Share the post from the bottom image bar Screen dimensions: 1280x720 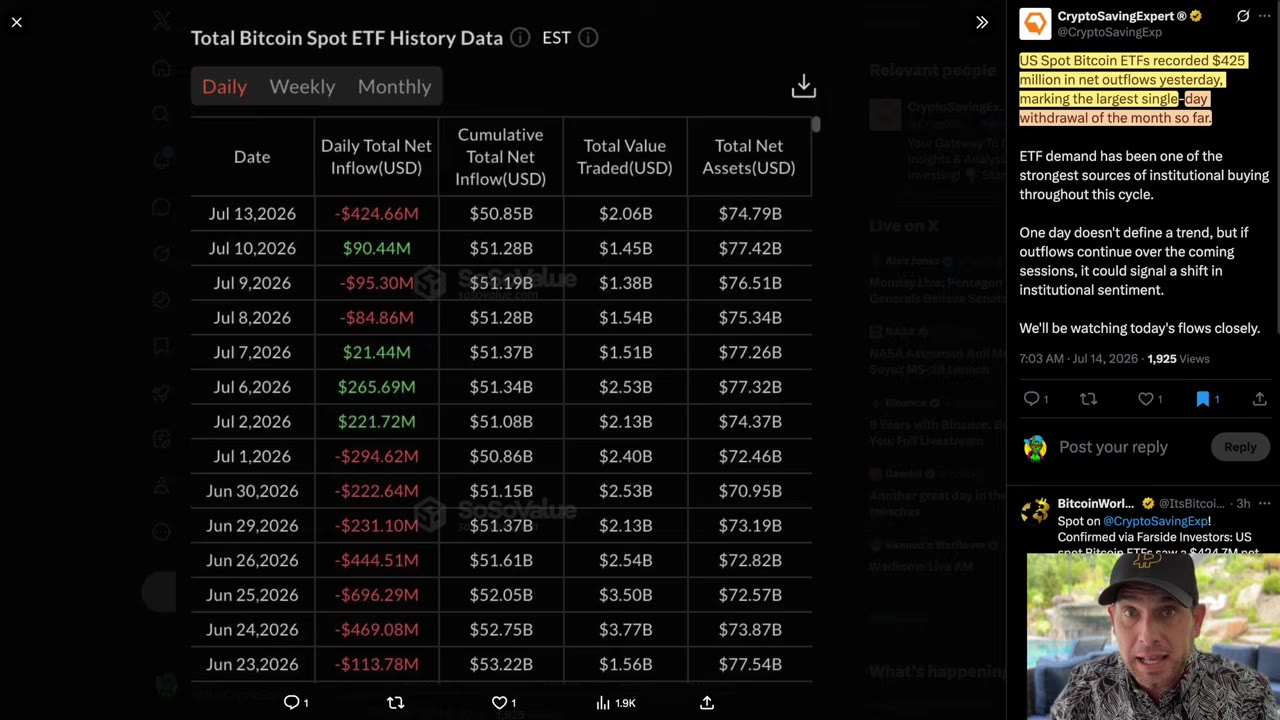(707, 703)
